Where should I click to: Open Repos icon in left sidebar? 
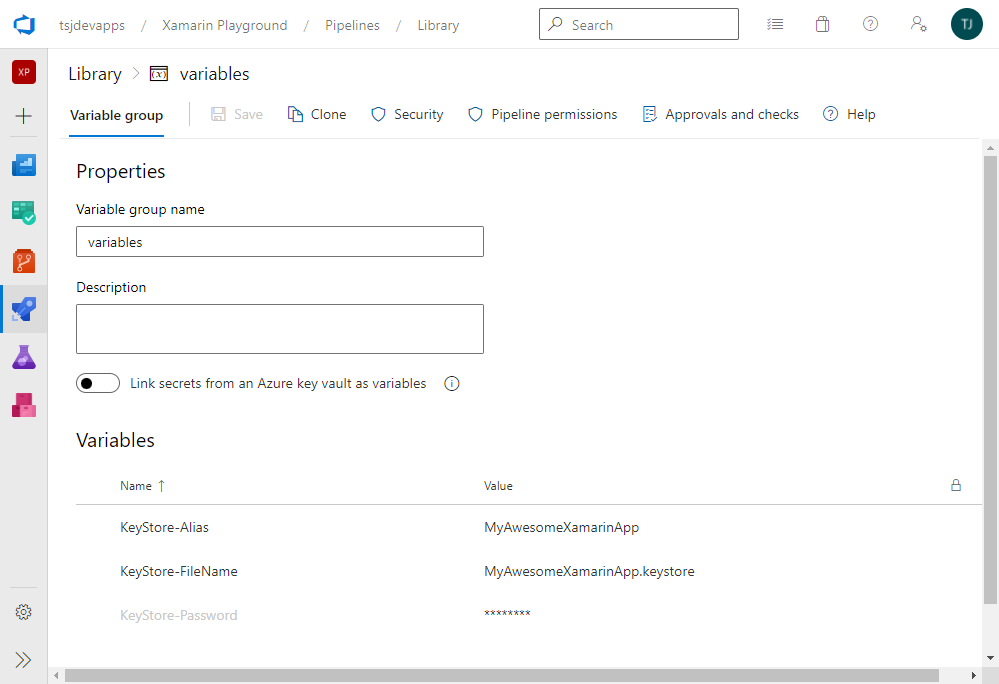(23, 262)
